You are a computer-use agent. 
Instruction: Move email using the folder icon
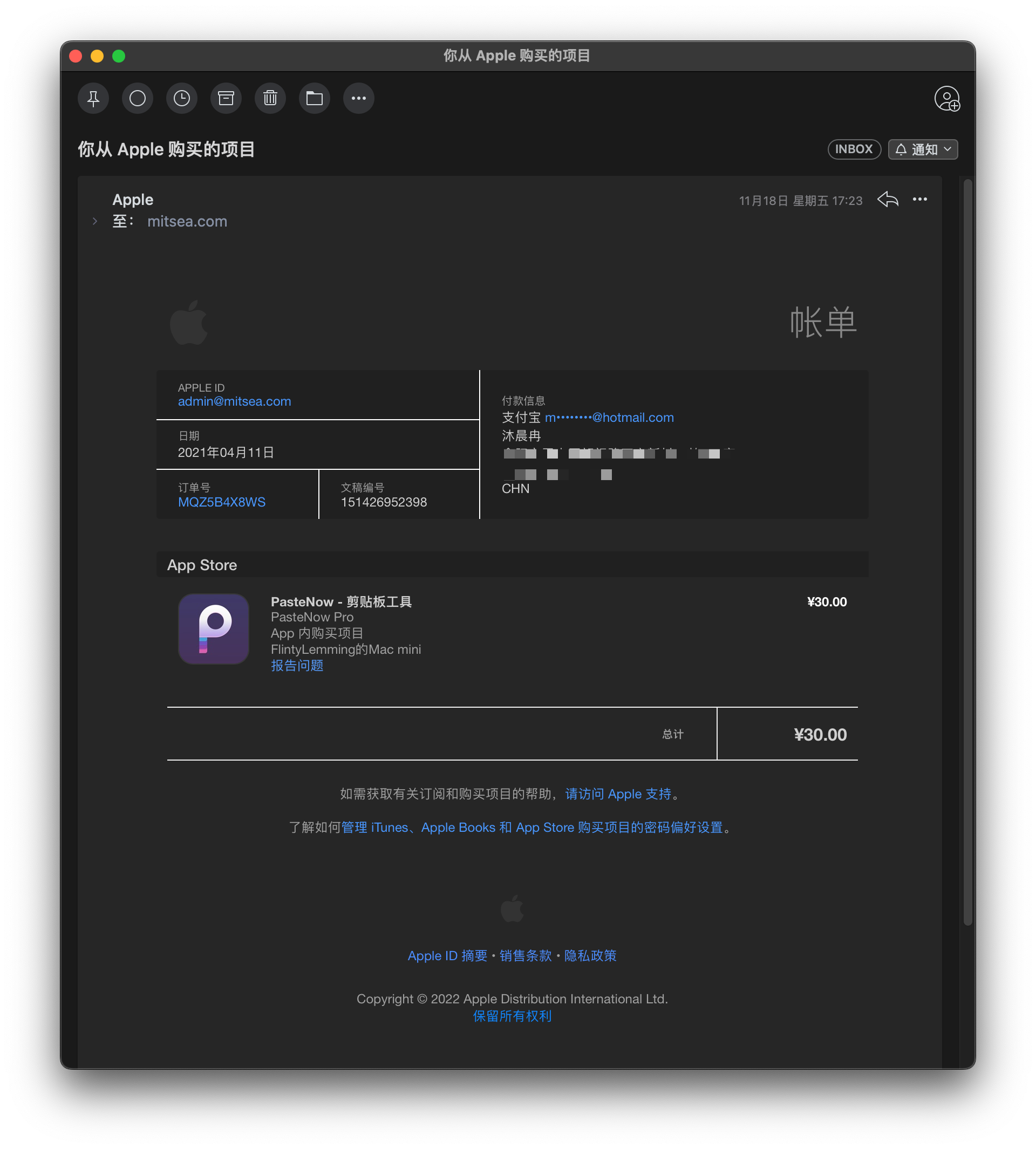tap(314, 99)
